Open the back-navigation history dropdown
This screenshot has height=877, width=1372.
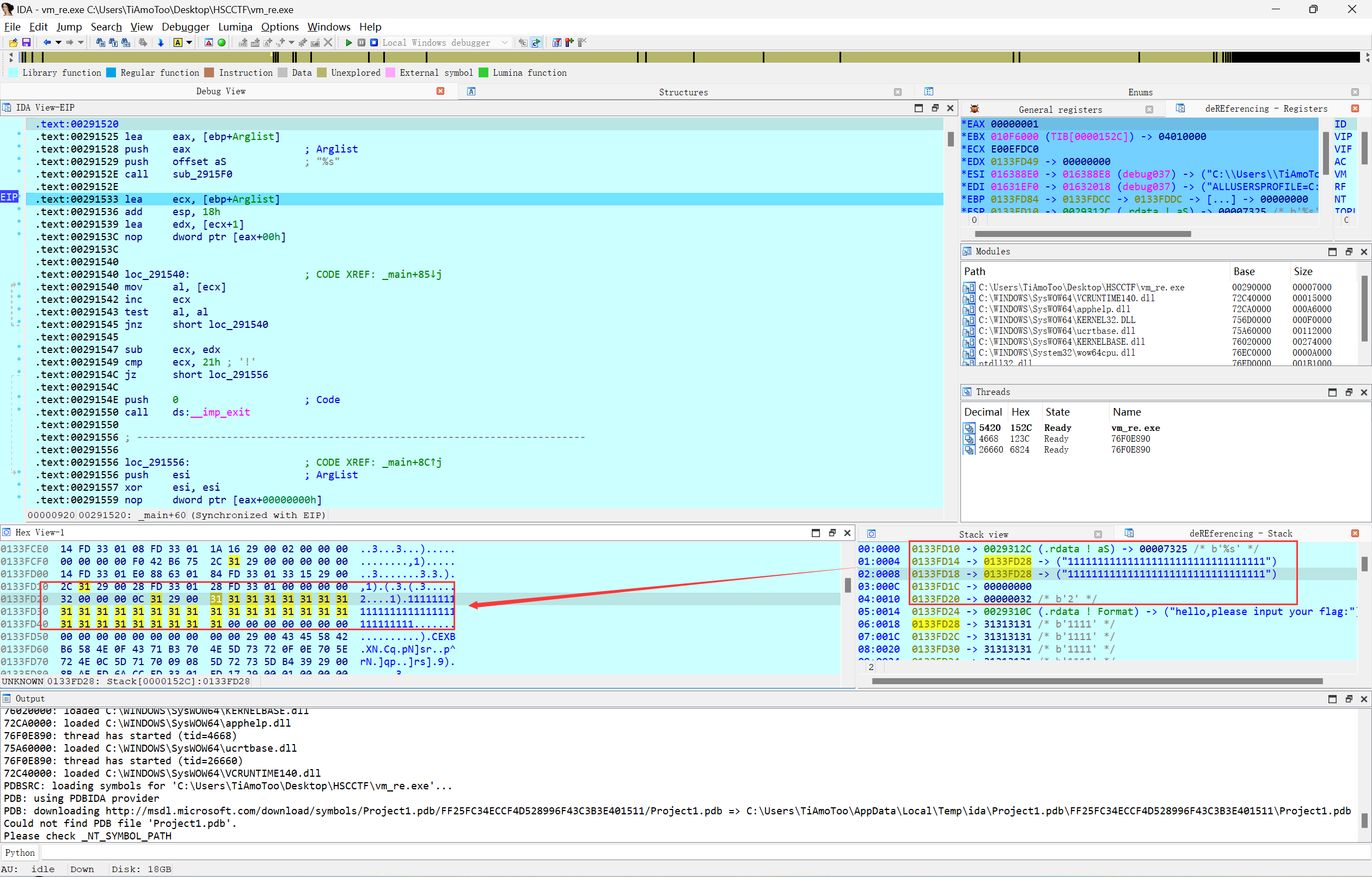(58, 43)
